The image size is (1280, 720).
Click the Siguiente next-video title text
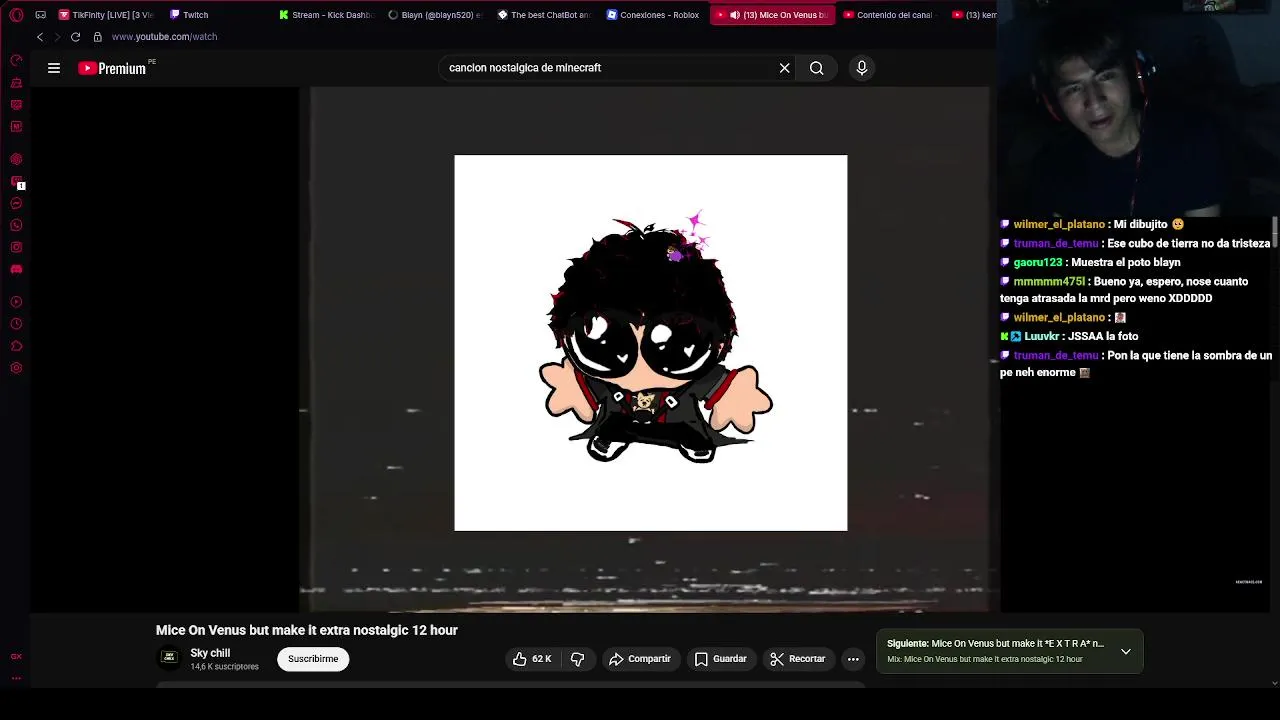tap(1018, 644)
